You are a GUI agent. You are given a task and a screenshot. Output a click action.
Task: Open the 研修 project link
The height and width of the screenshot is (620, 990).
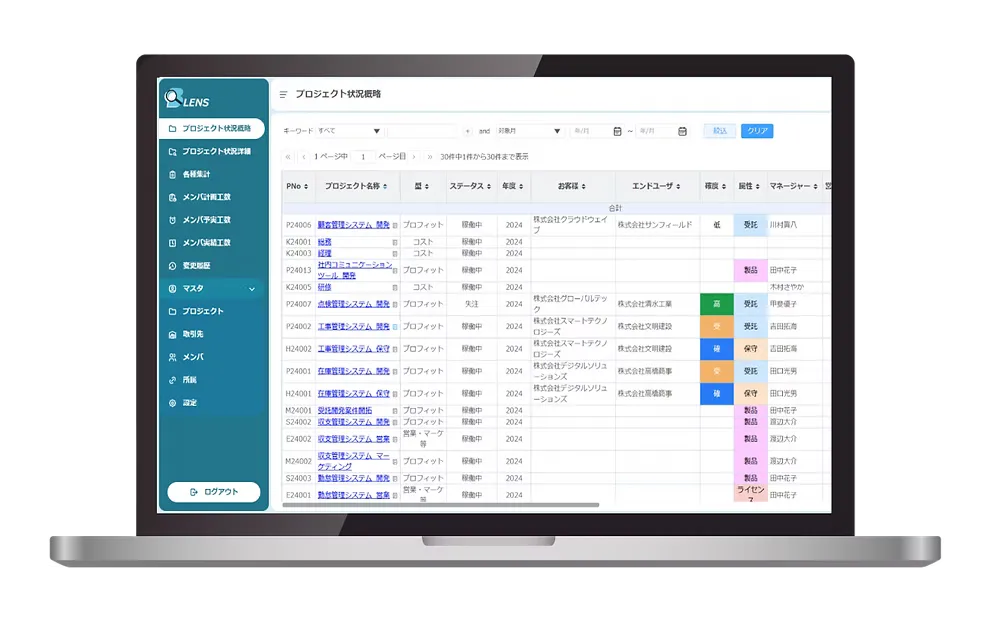point(325,287)
